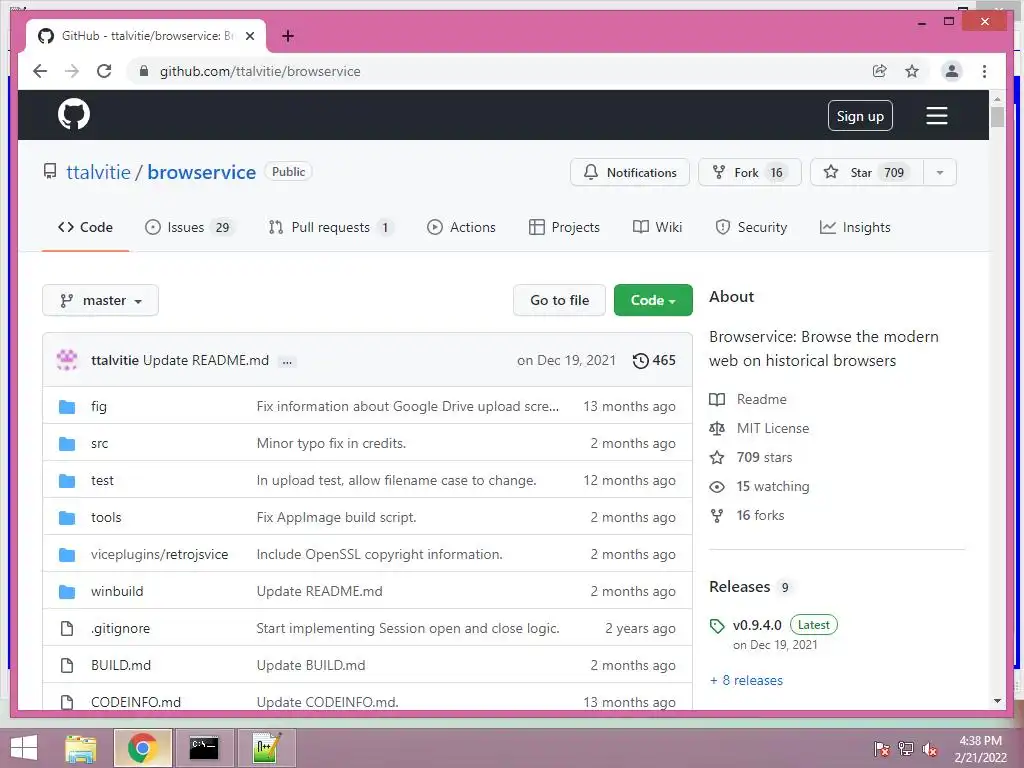
Task: Open Chrome profile avatar icon
Action: pyautogui.click(x=952, y=71)
